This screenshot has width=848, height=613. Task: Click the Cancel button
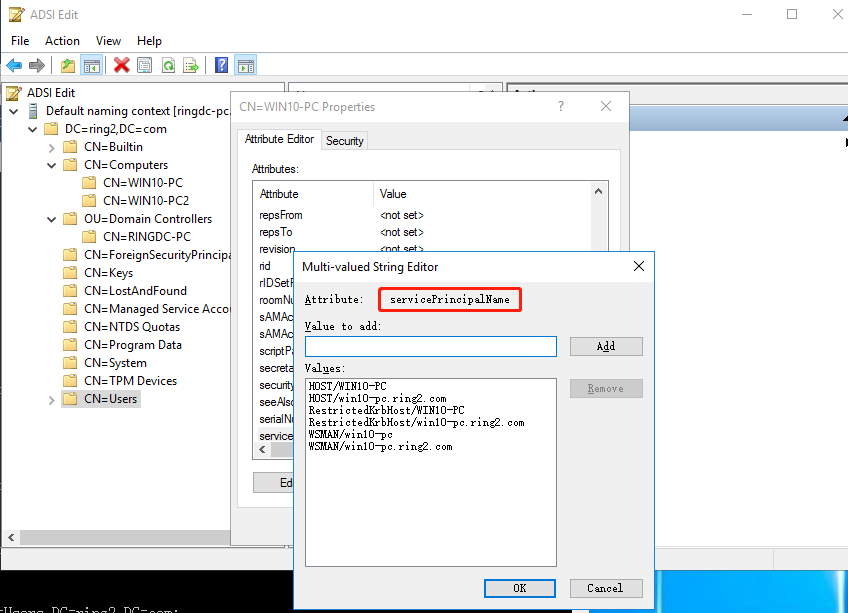point(606,588)
